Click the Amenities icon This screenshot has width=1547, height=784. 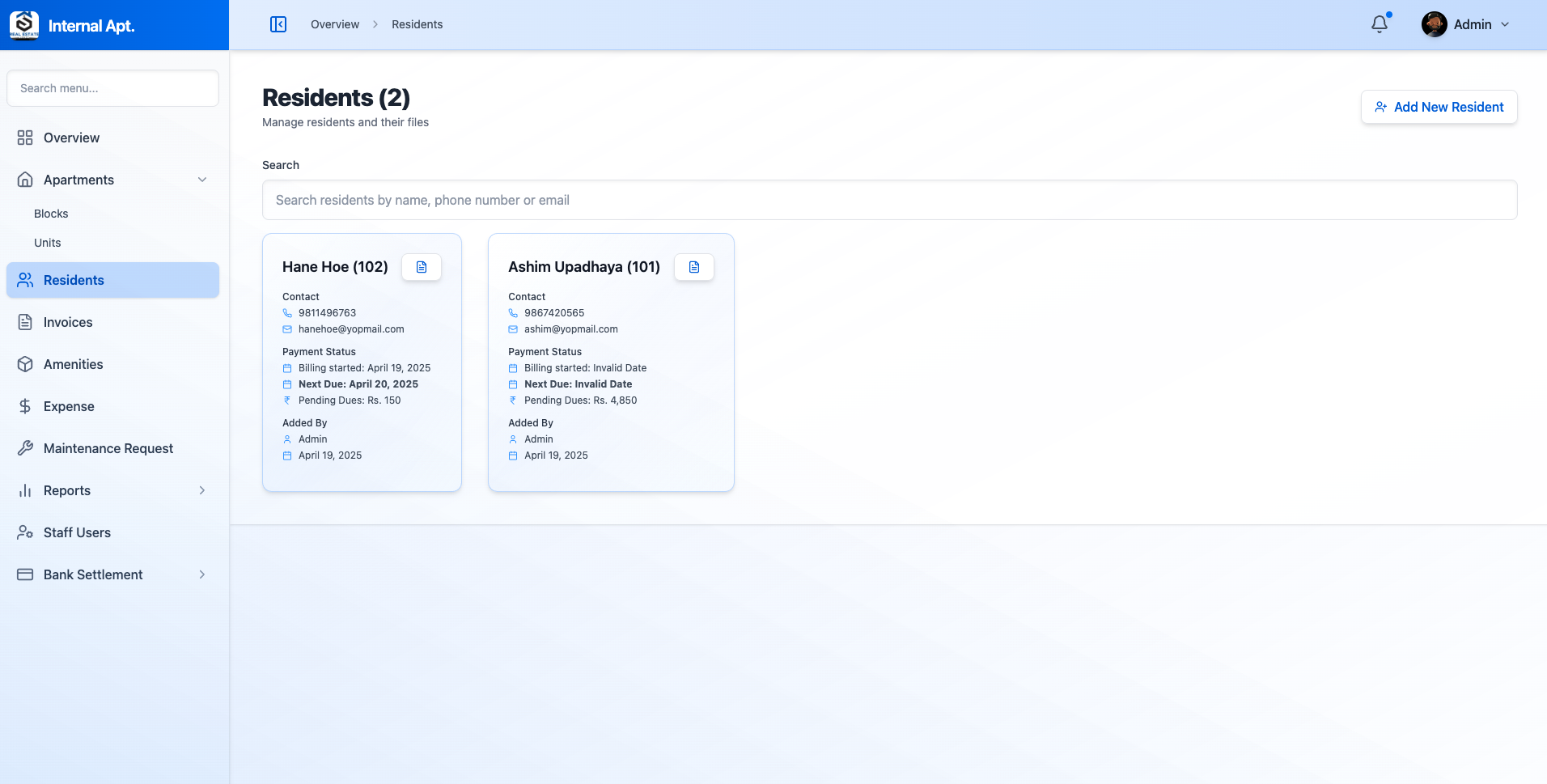25,364
